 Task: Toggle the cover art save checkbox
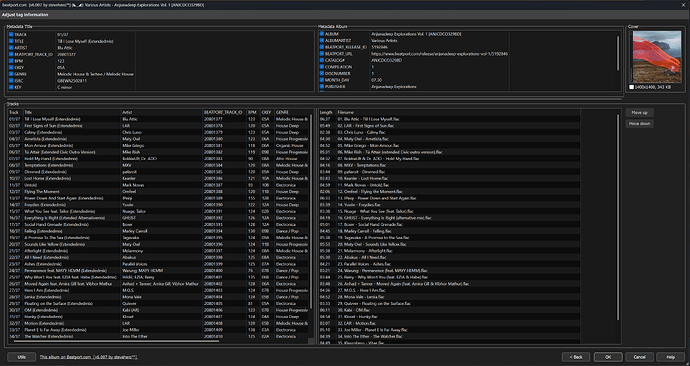click(x=631, y=87)
